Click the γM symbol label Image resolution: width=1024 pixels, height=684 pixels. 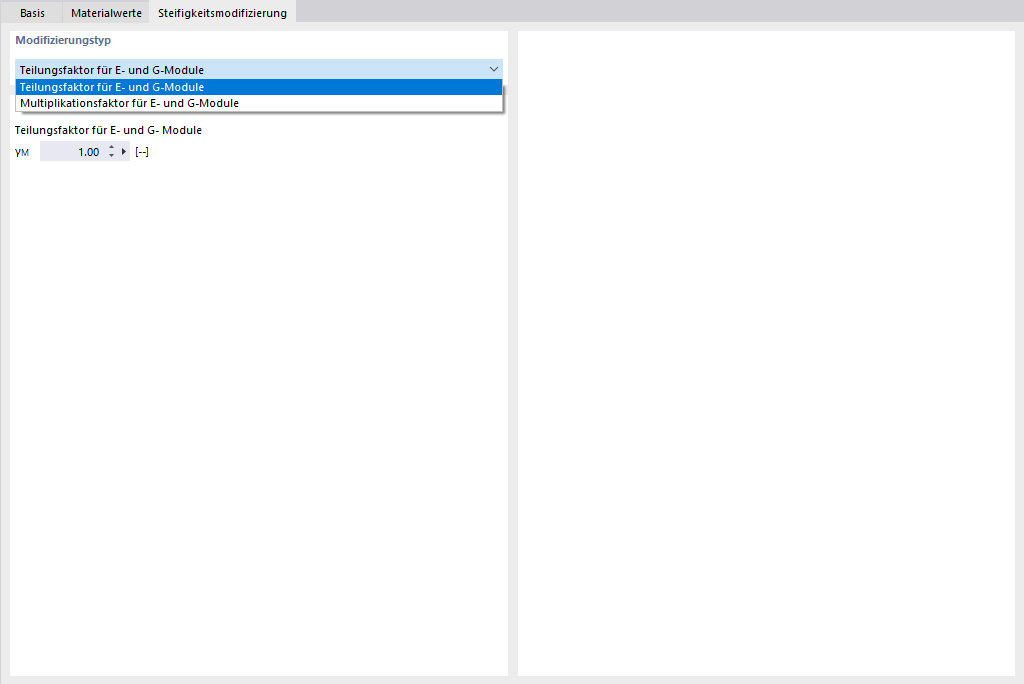[22, 152]
